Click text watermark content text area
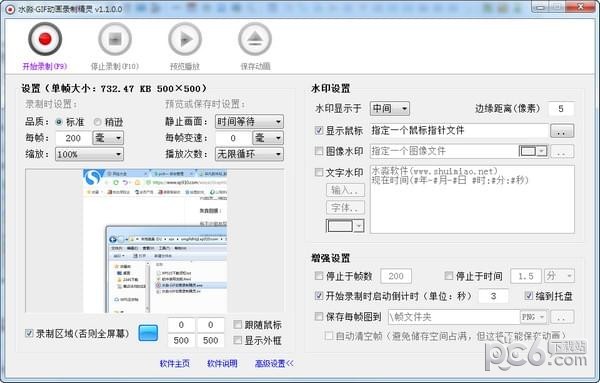 (x=472, y=199)
